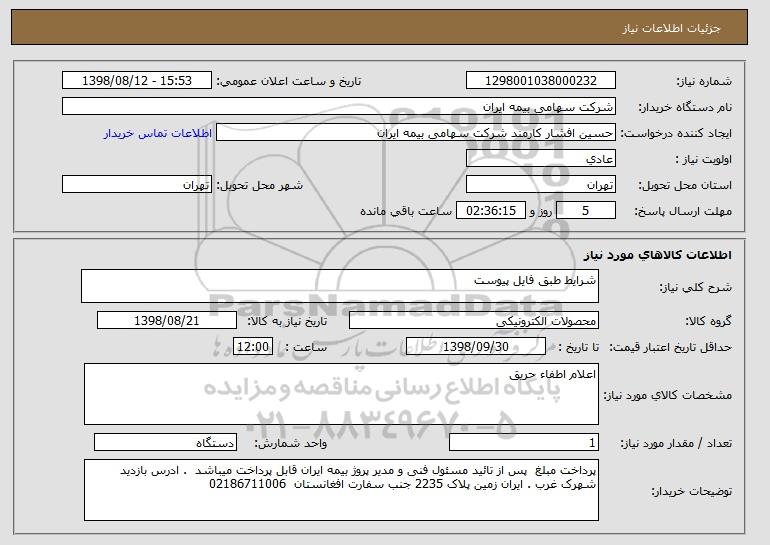
Task: Click the need date field 1398/08/21
Action: 167,321
